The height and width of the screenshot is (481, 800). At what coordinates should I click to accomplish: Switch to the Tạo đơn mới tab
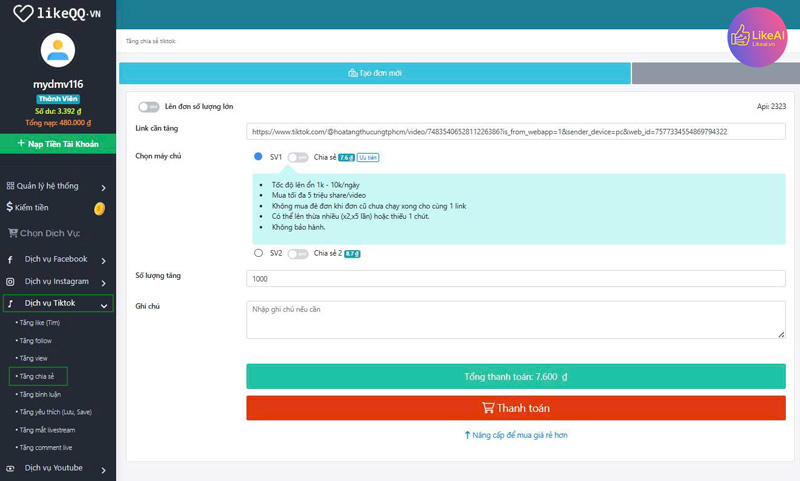[x=375, y=73]
